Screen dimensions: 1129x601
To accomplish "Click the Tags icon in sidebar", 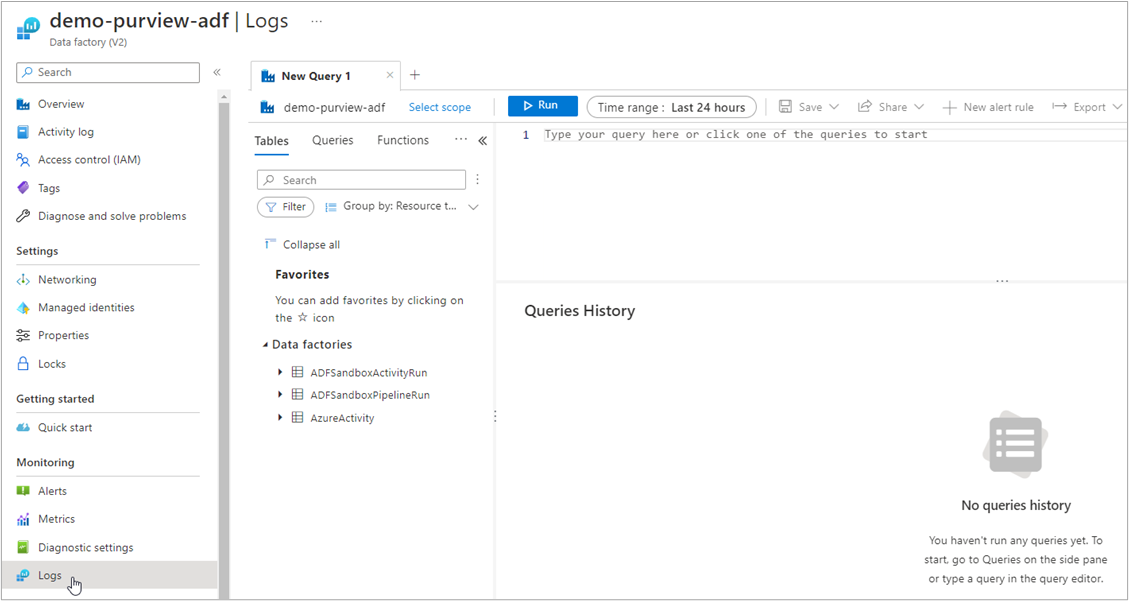I will tap(23, 188).
